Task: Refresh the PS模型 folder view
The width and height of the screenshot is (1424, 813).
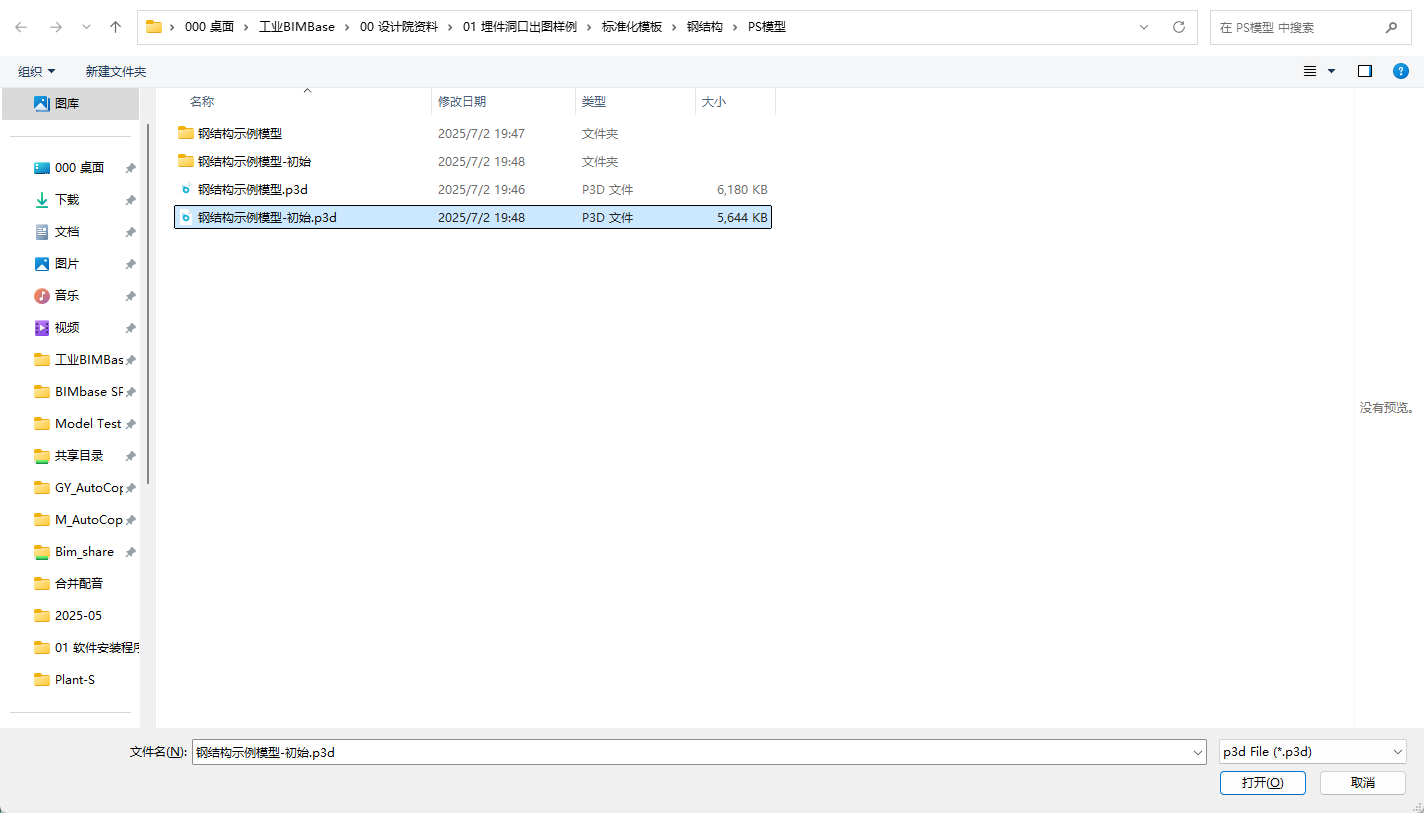Action: click(1179, 27)
